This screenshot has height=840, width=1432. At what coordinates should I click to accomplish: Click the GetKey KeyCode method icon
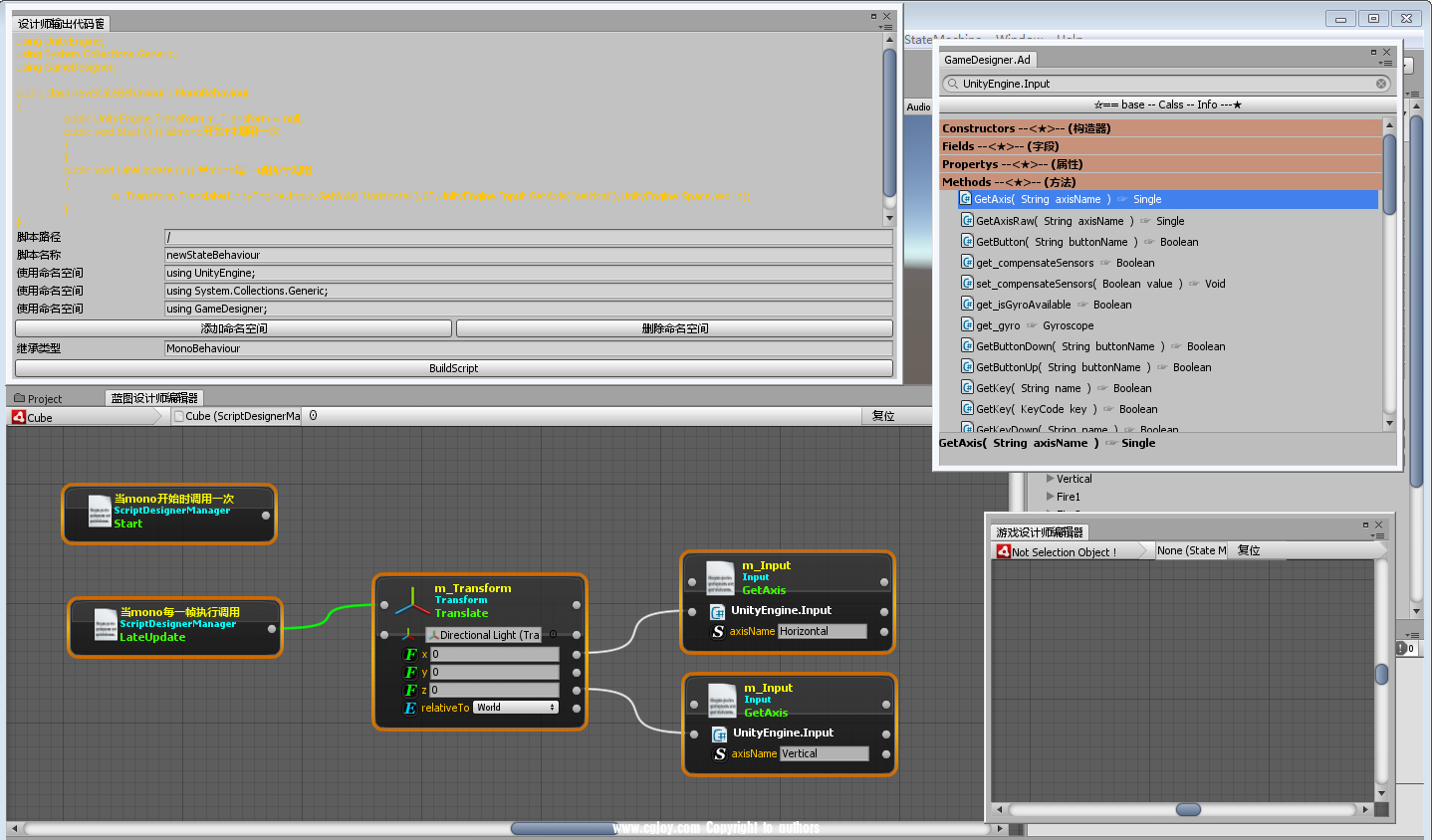[x=968, y=409]
